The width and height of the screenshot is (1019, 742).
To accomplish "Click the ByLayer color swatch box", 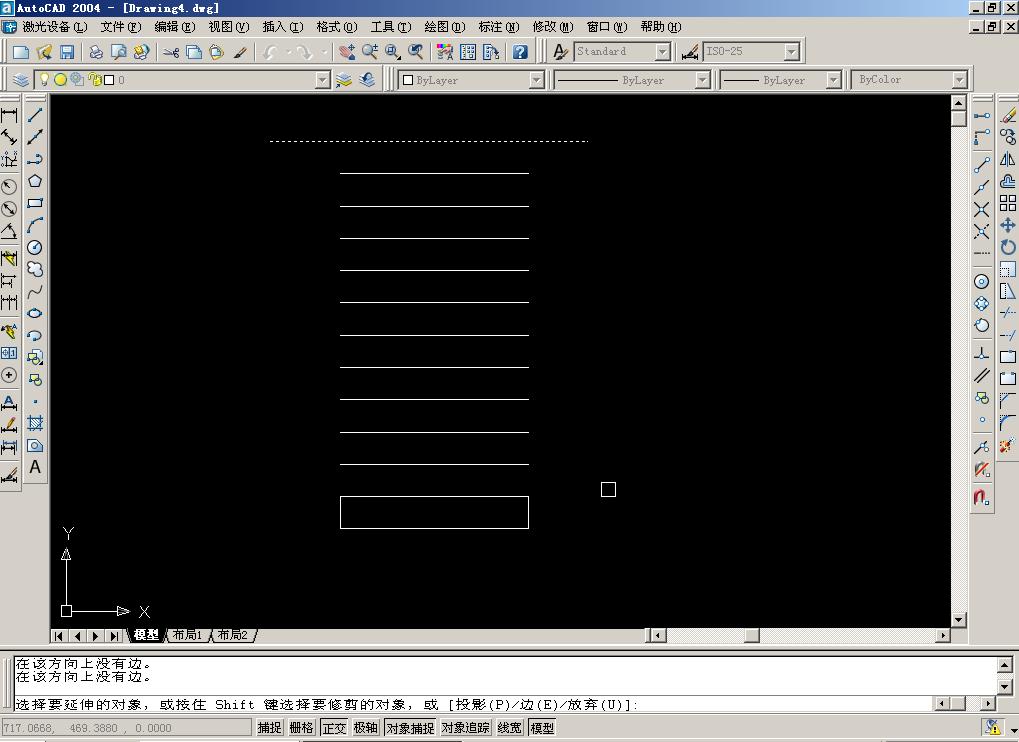I will (408, 81).
